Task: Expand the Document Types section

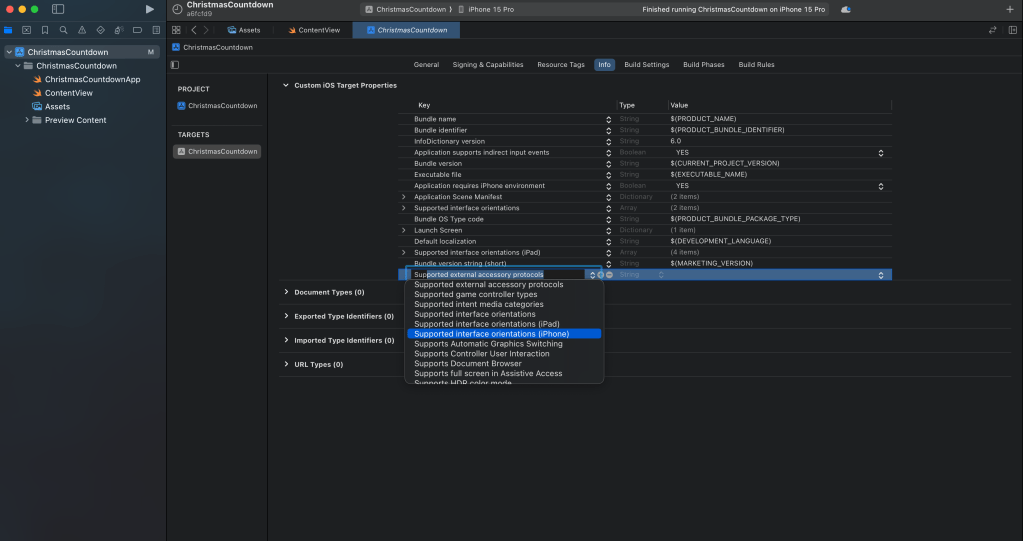Action: tap(286, 292)
